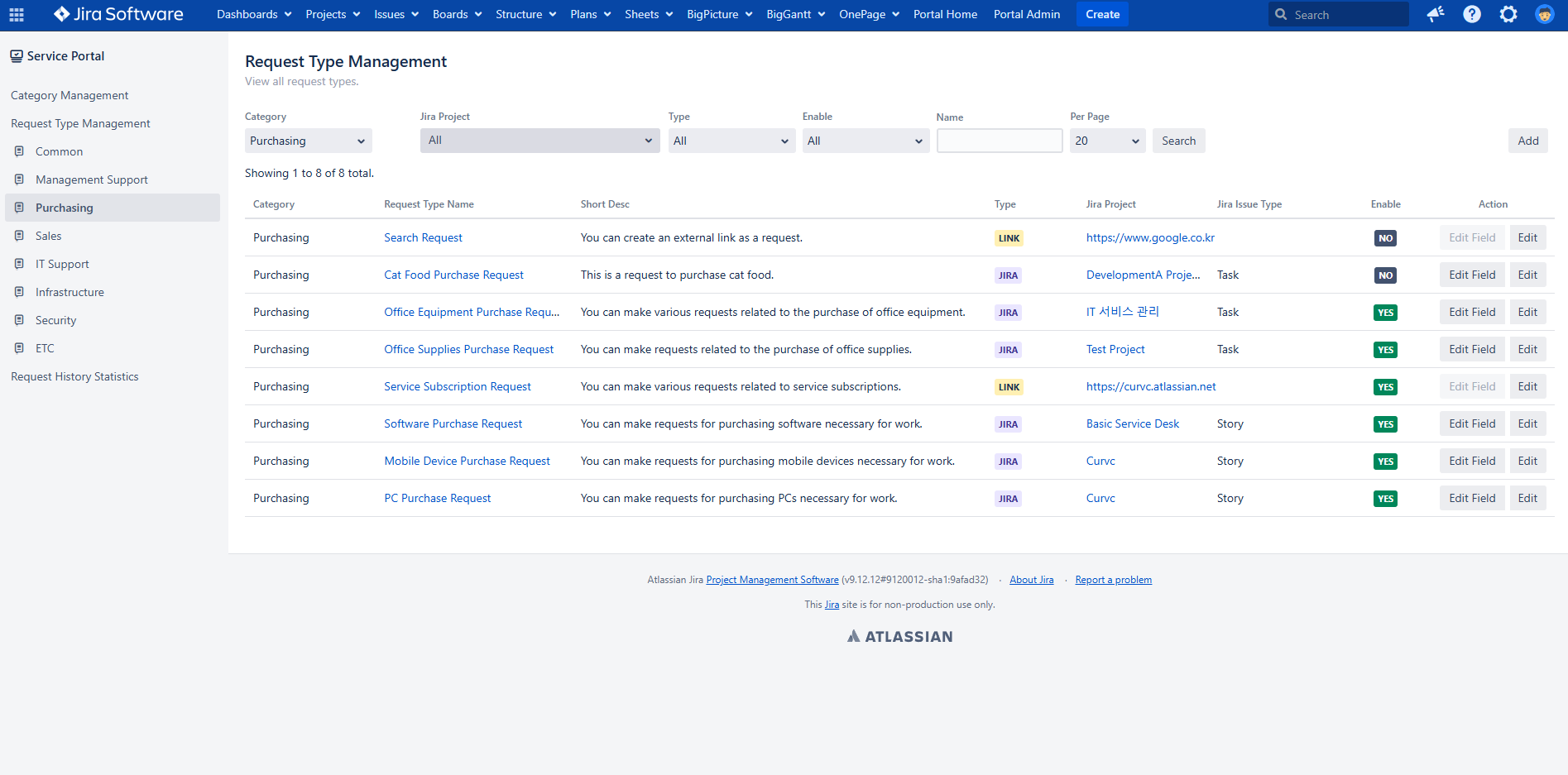
Task: Click the Search filter button
Action: coord(1178,141)
